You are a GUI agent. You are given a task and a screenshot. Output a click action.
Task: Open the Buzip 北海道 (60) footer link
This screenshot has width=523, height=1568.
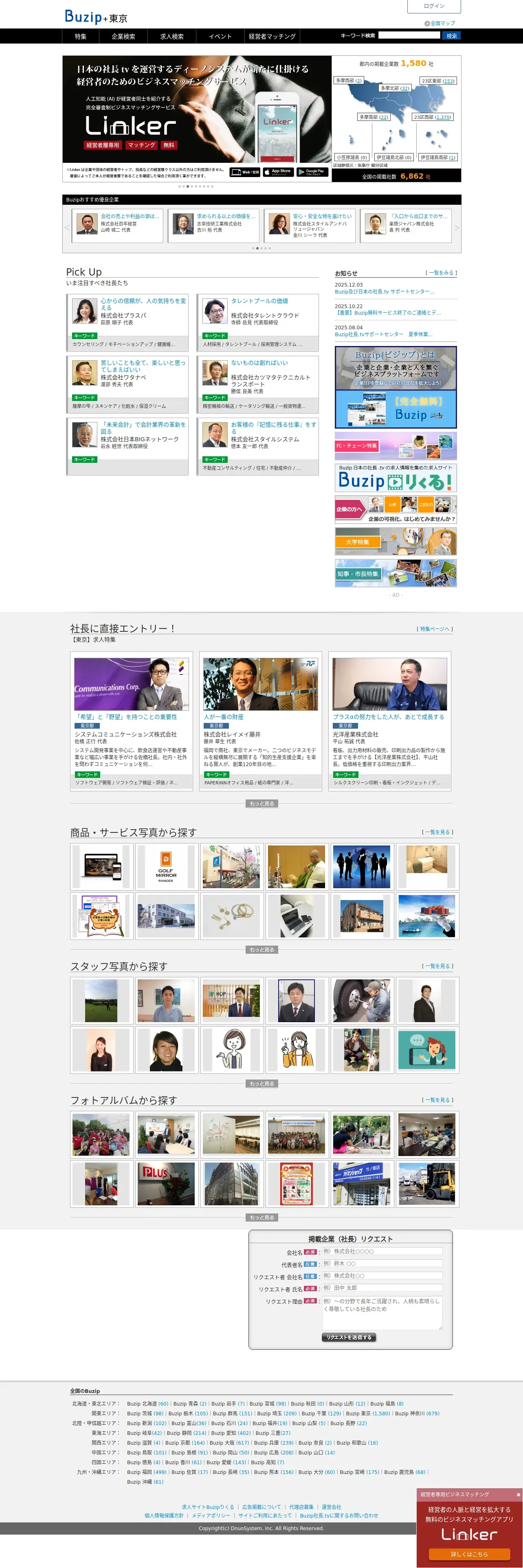coord(147,1404)
